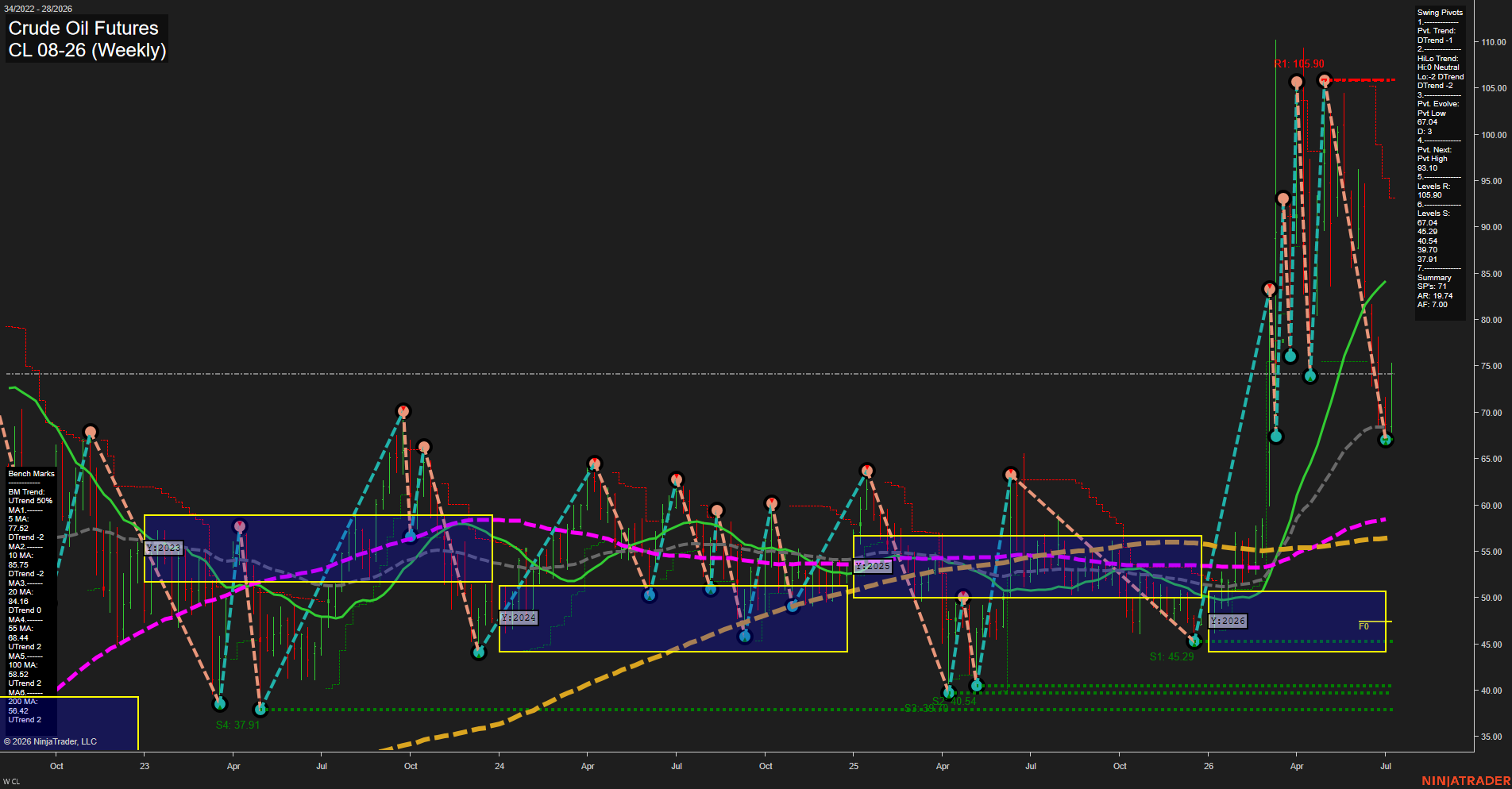Click the latest swing low pivot marker near 67
The height and width of the screenshot is (789, 1512).
[x=1386, y=440]
